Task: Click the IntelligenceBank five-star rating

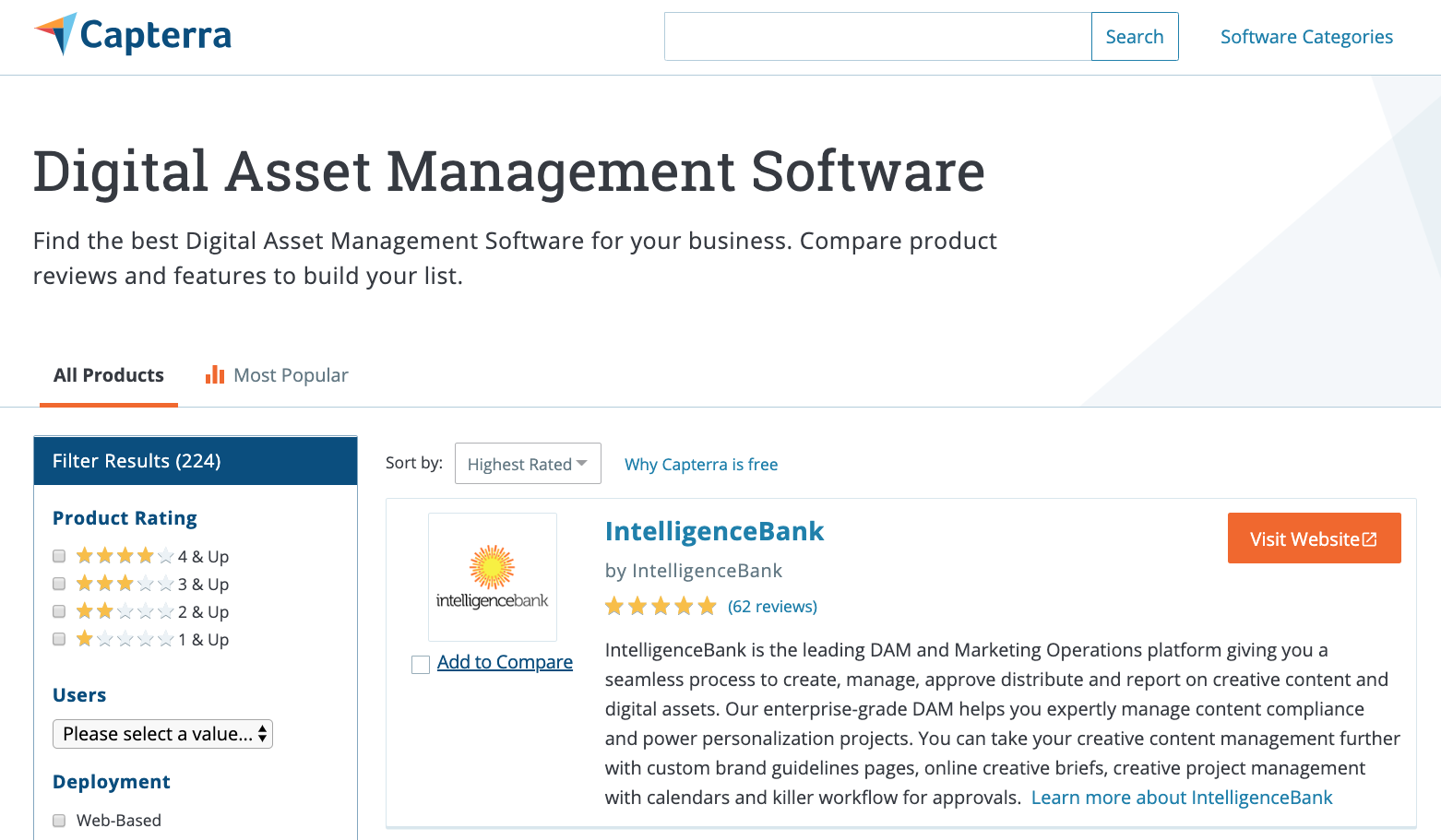Action: point(661,606)
